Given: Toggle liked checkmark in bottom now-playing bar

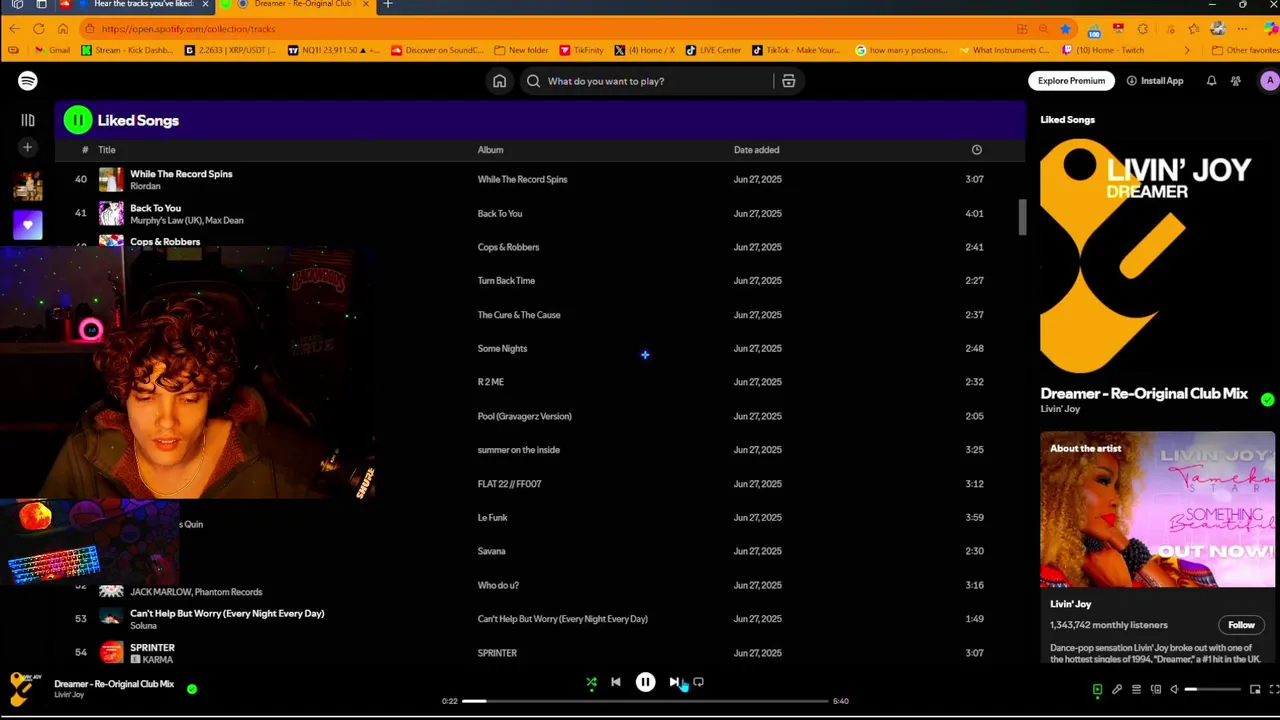Looking at the screenshot, I should point(192,688).
